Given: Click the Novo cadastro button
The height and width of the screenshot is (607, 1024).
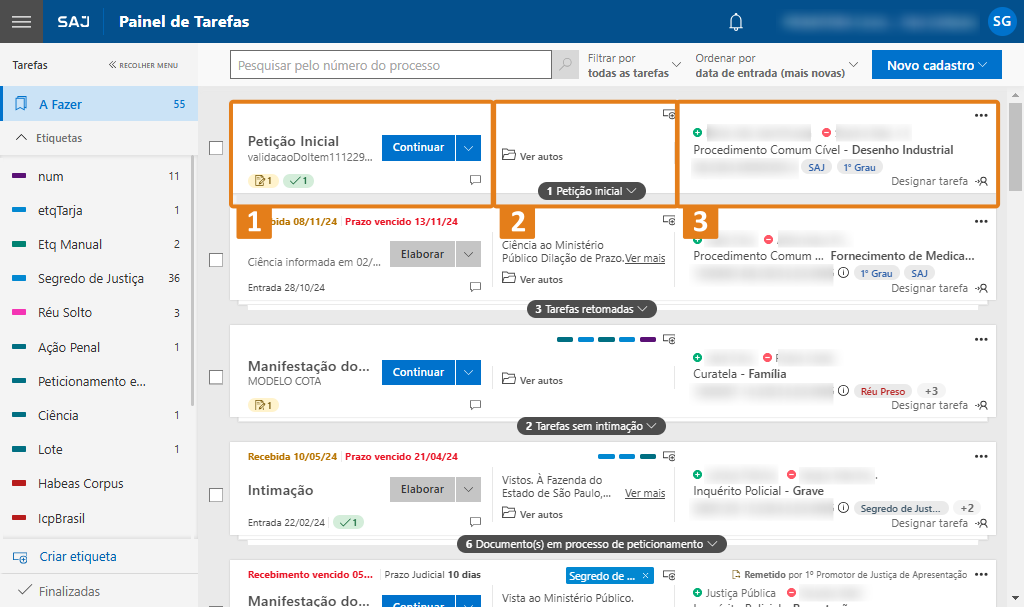Looking at the screenshot, I should click(x=936, y=66).
